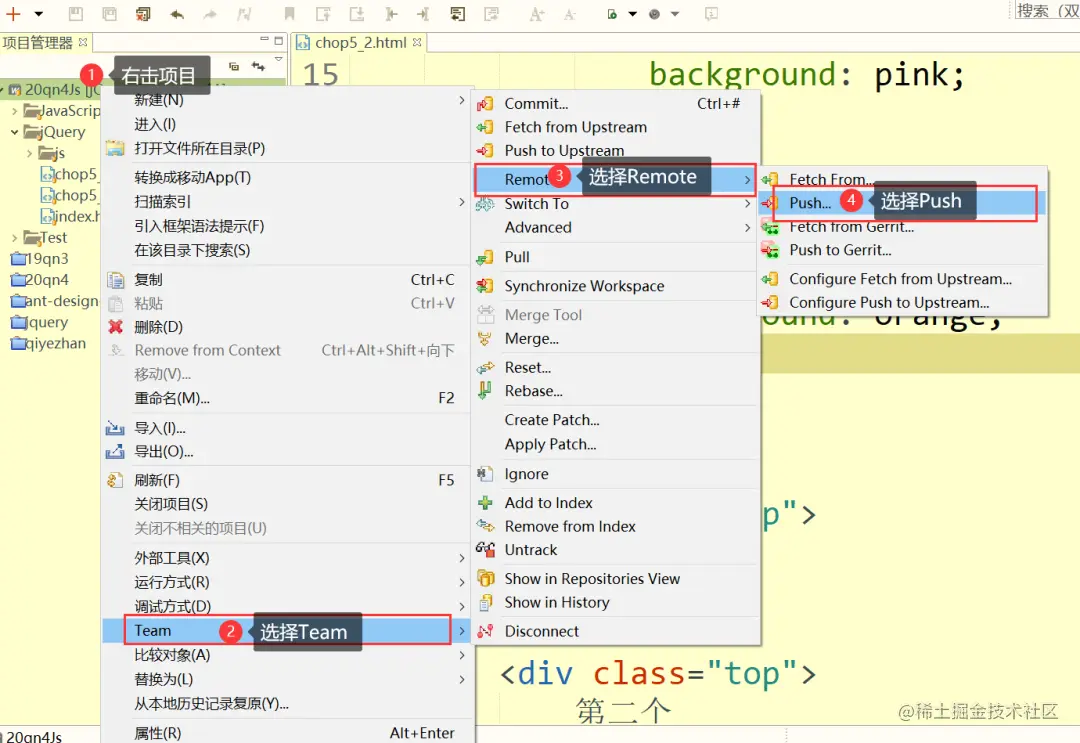Choose Add to Index
Image resolution: width=1080 pixels, height=743 pixels.
615,503
